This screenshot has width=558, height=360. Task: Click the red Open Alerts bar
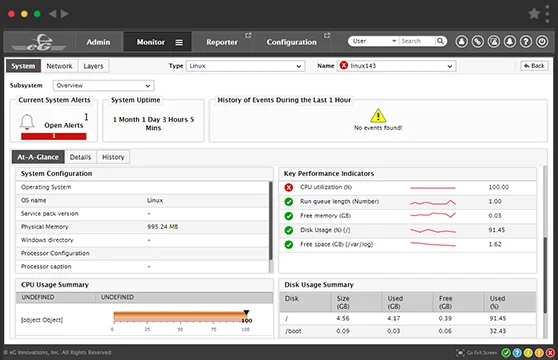[53, 136]
